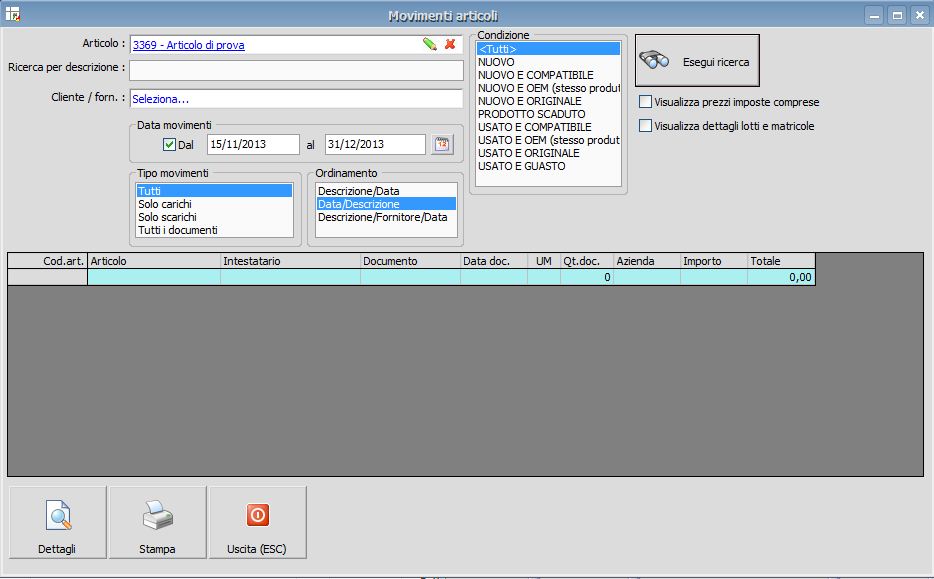Click the end date field 31/12/2013
This screenshot has width=934, height=579.
tap(375, 144)
